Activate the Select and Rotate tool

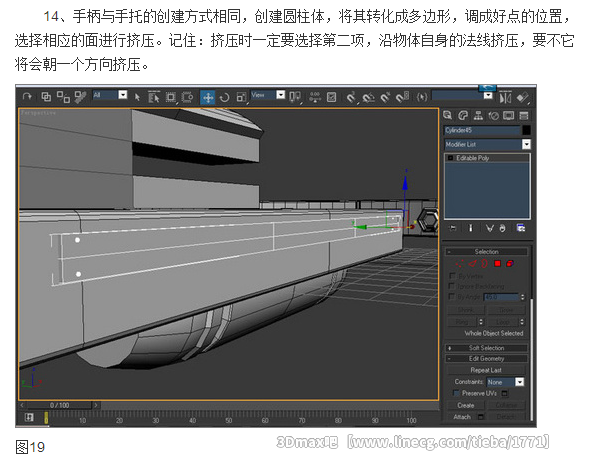tap(224, 97)
